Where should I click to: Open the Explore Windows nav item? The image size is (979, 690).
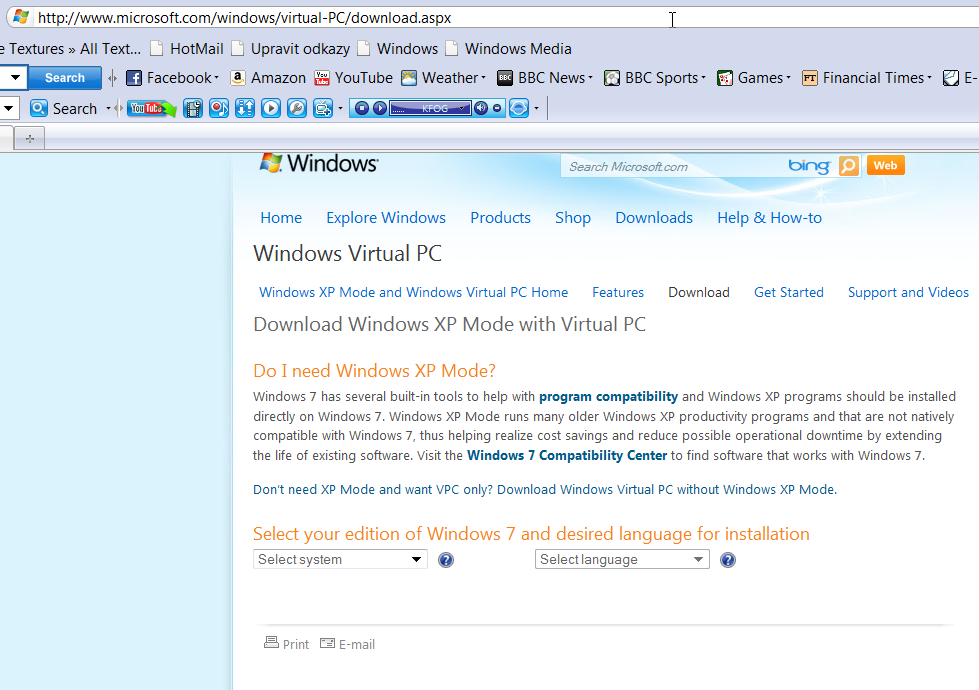[x=386, y=218]
